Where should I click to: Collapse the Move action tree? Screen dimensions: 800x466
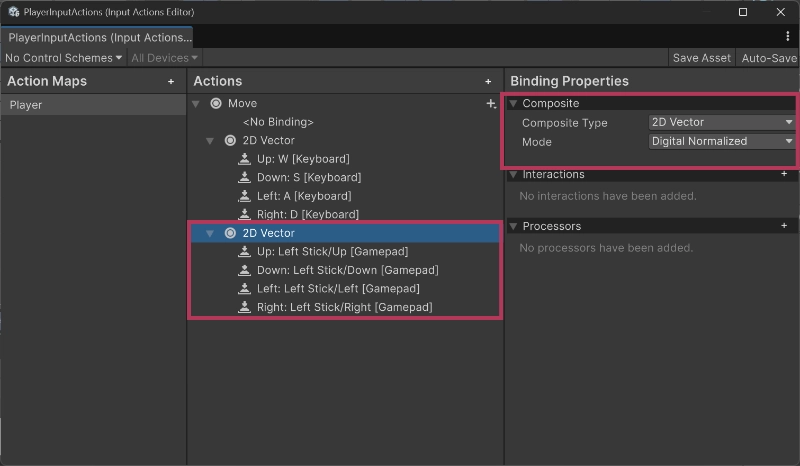[197, 104]
